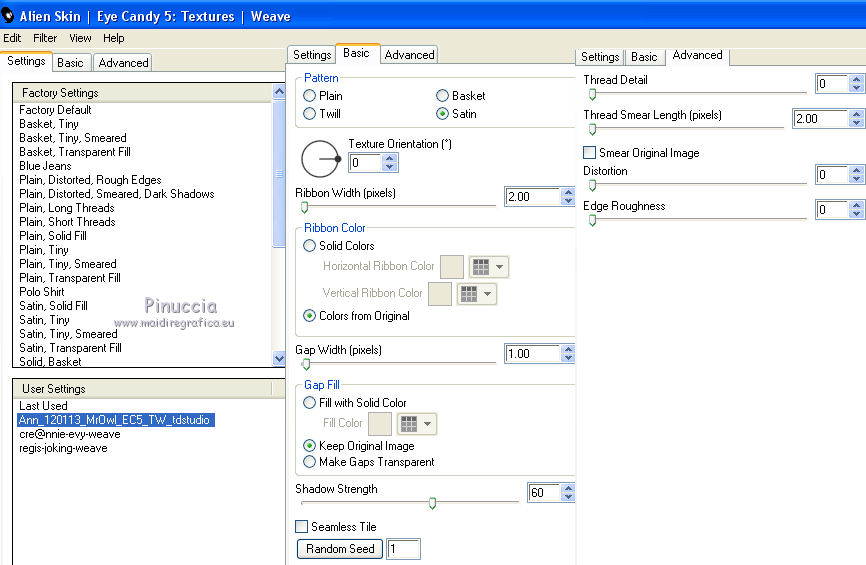The height and width of the screenshot is (565, 866).
Task: Click the Shadow Strength slider handle
Action: pyautogui.click(x=432, y=503)
